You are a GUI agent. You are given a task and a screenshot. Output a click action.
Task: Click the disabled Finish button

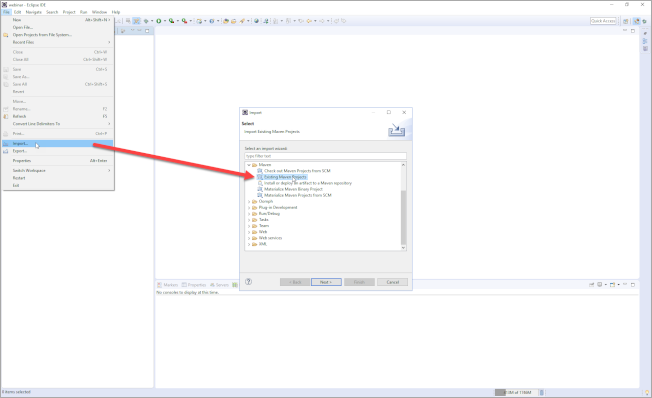pos(359,282)
